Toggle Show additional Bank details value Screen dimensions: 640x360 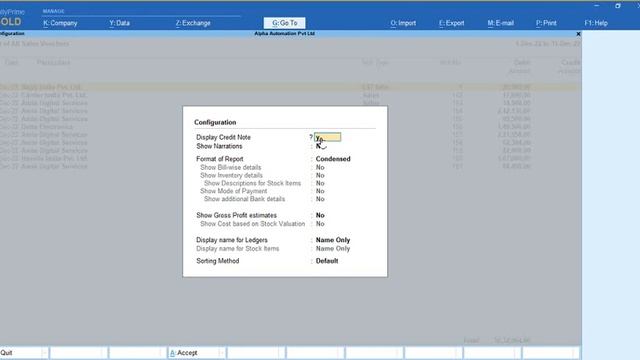[320, 199]
